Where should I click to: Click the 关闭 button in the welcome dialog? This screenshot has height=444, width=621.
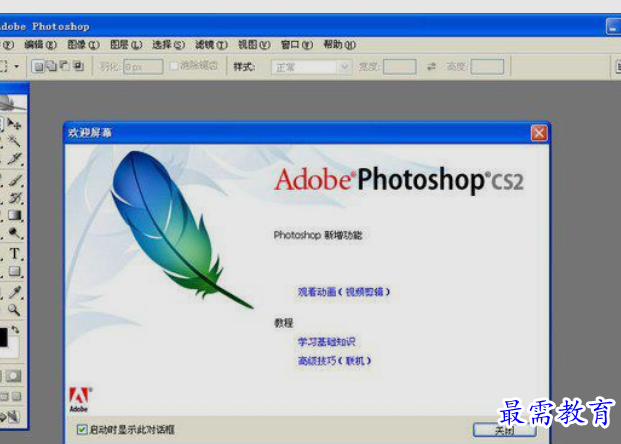pyautogui.click(x=505, y=430)
